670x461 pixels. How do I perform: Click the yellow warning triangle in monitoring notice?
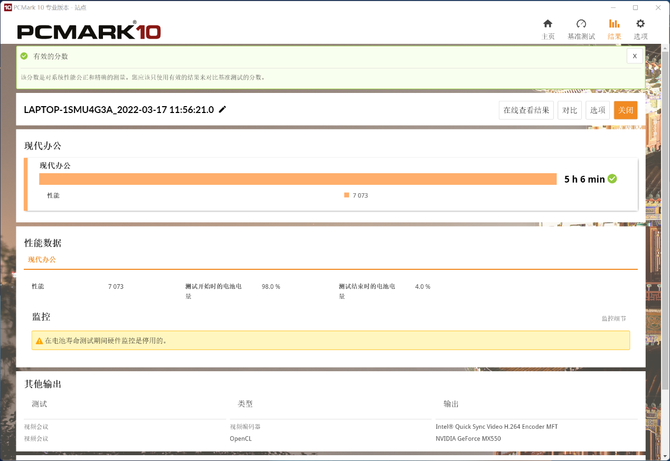point(39,340)
